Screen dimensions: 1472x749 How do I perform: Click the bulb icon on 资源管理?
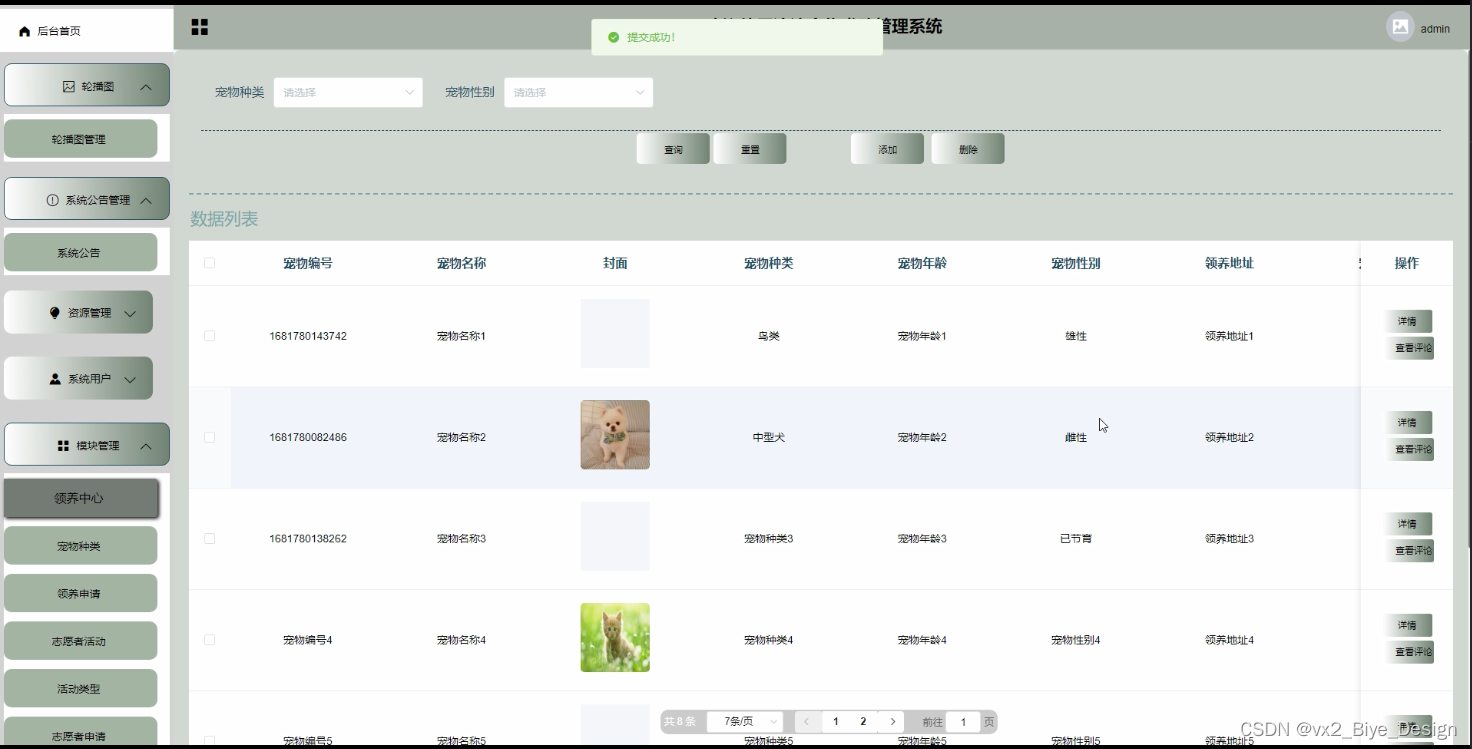(x=55, y=313)
